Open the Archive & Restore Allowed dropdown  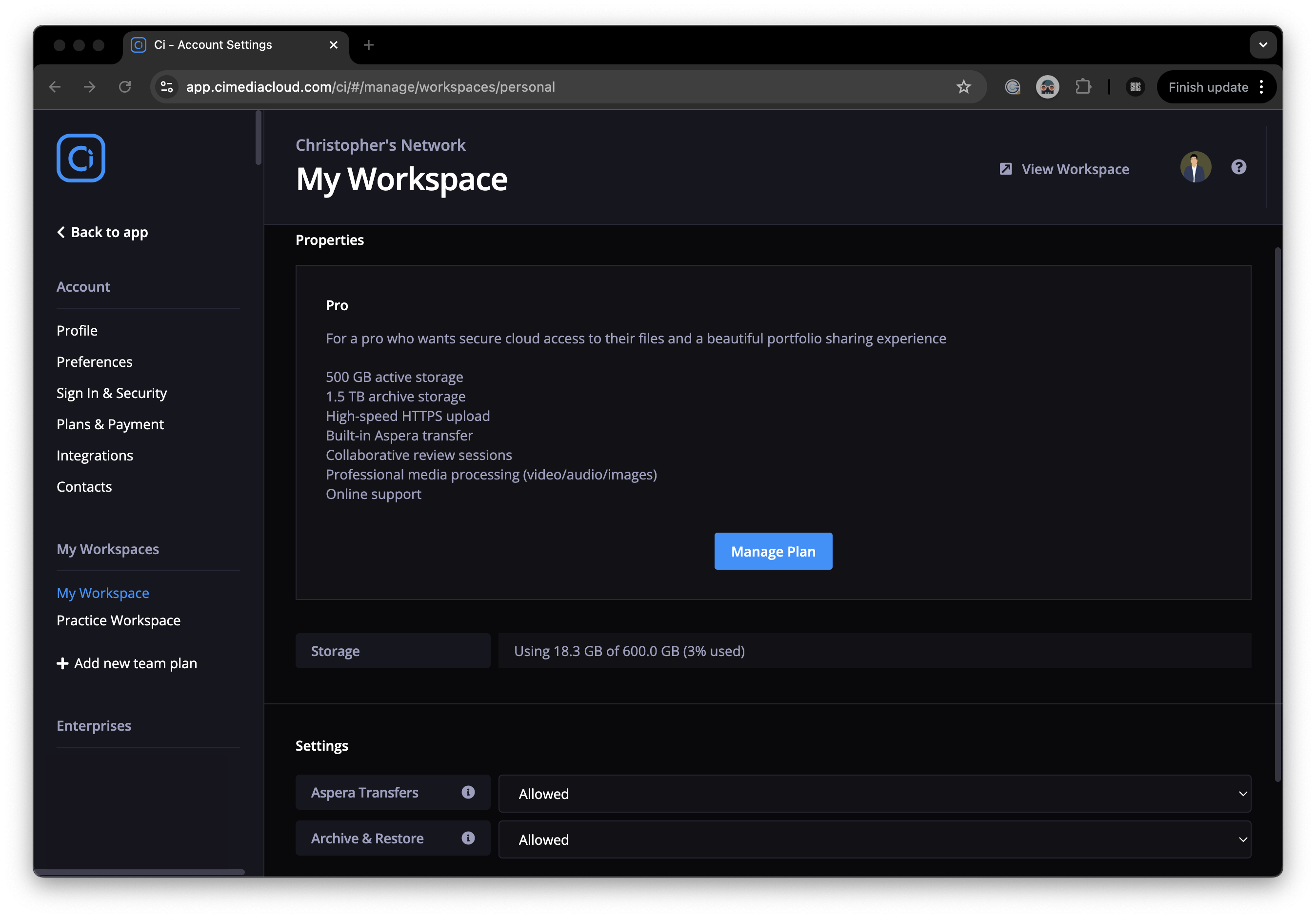pos(875,839)
